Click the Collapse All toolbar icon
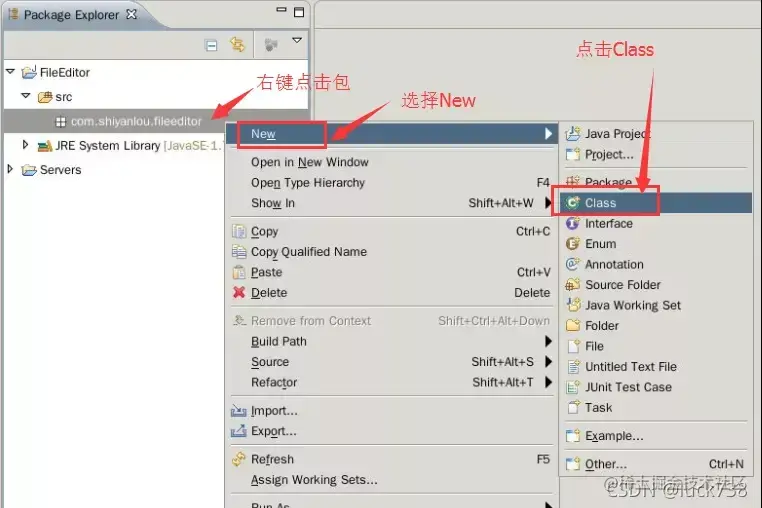This screenshot has height=508, width=762. coord(211,46)
